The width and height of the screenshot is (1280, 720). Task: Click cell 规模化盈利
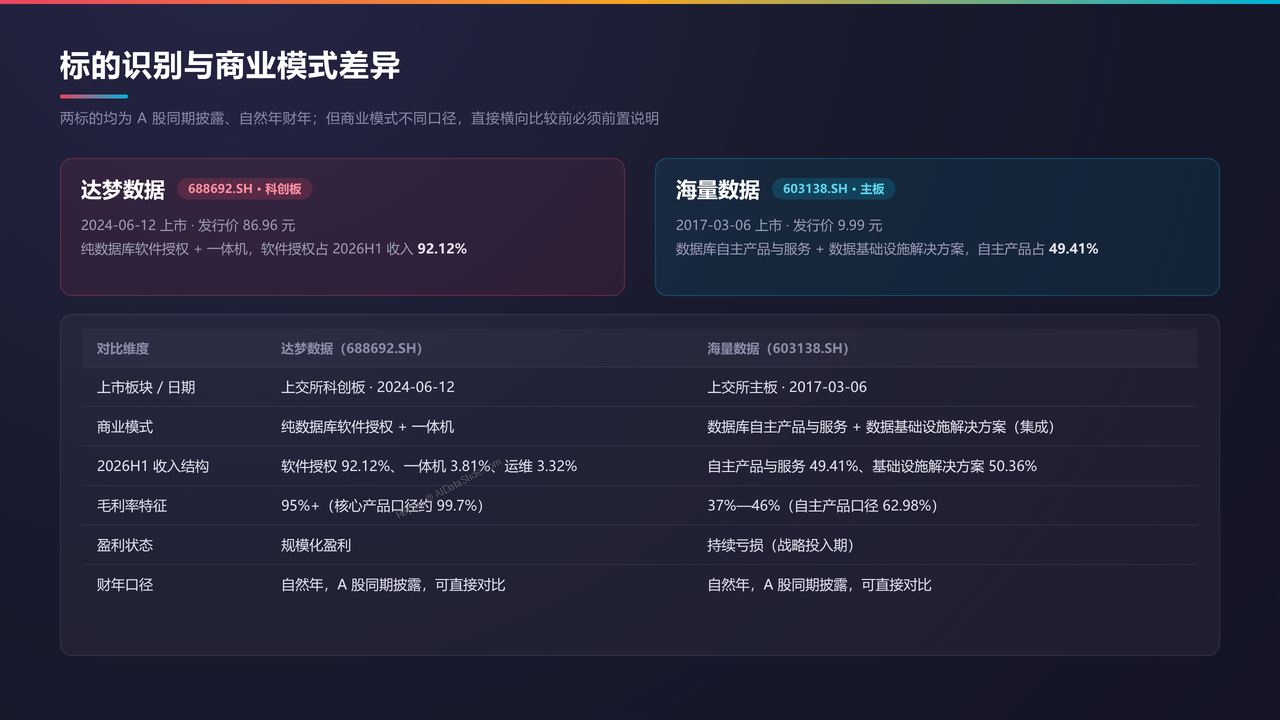coord(316,545)
